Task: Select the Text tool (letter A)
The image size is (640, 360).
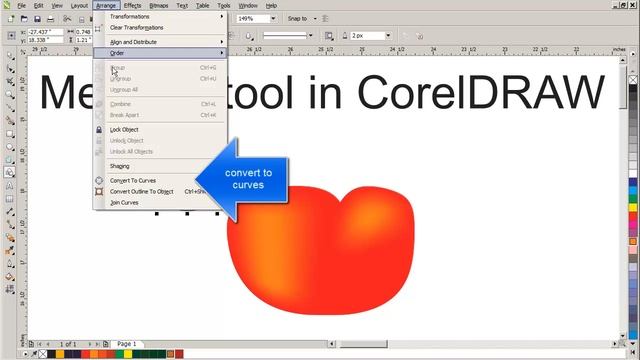Action: click(x=10, y=186)
